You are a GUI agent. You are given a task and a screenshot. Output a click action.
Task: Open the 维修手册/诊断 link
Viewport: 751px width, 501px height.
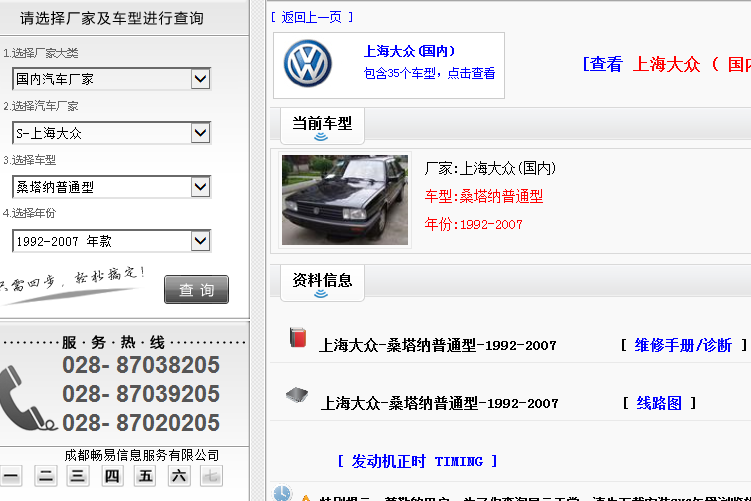683,345
